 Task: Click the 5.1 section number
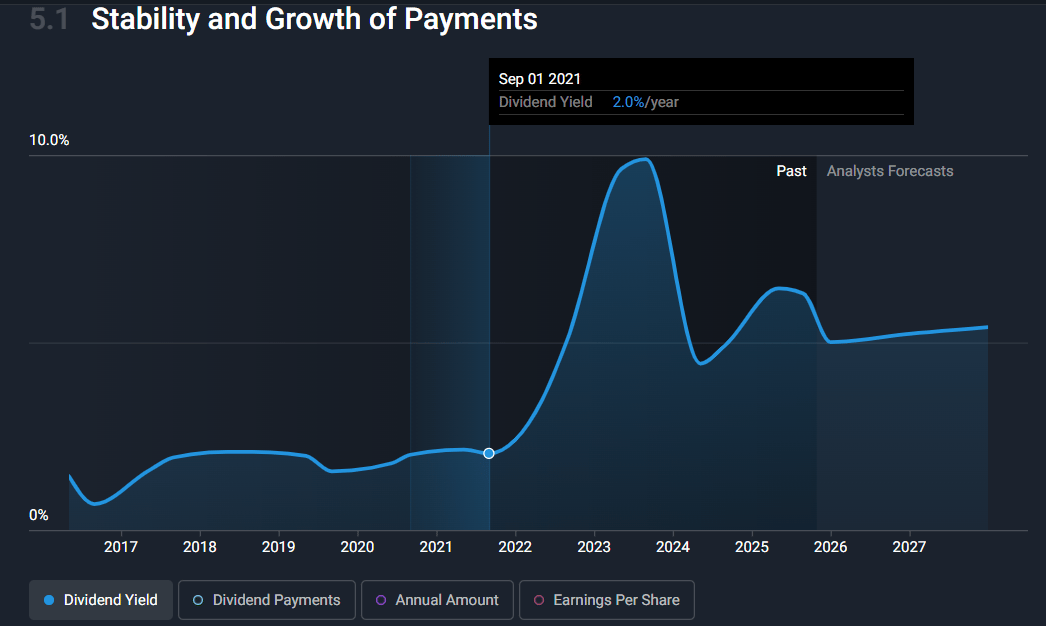click(x=49, y=19)
